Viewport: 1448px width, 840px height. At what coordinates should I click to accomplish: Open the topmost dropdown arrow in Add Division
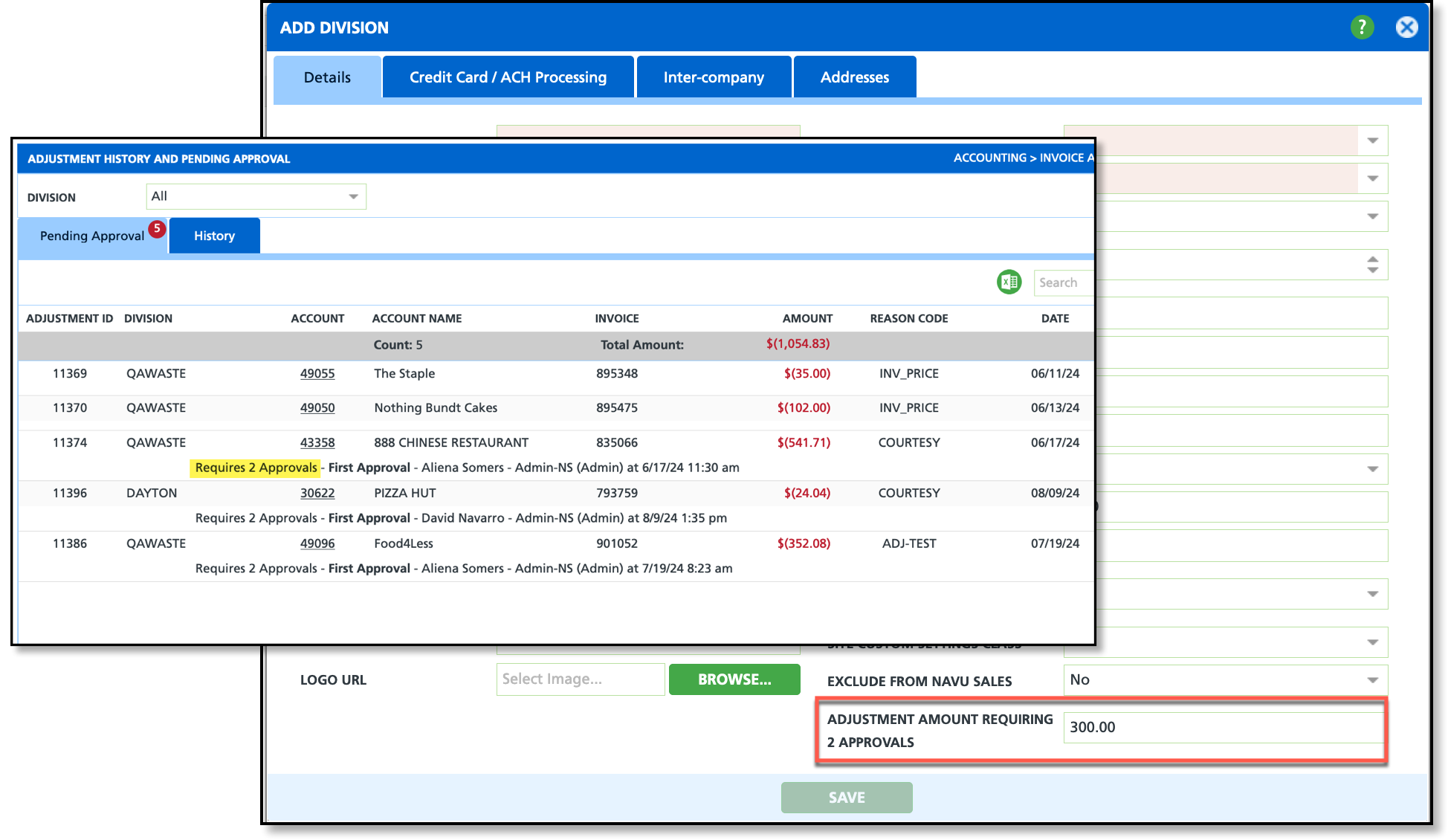point(1372,140)
